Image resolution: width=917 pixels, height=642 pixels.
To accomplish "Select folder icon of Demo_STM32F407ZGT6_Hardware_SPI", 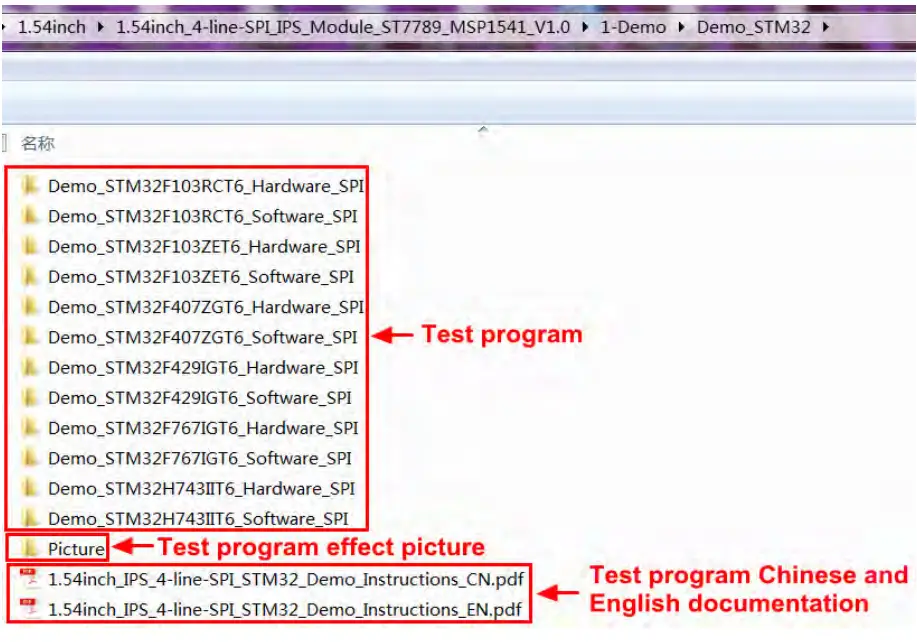I will coord(29,307).
